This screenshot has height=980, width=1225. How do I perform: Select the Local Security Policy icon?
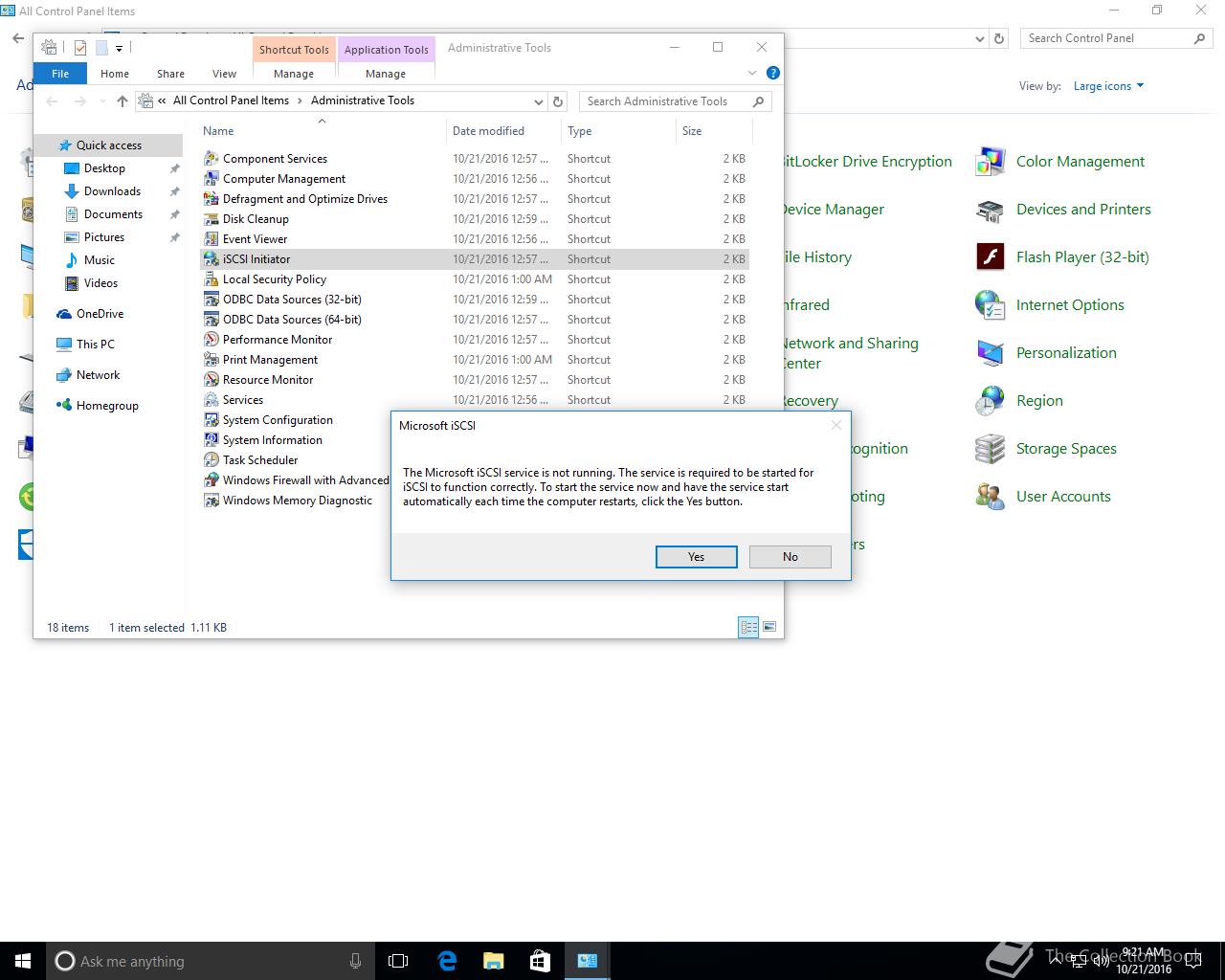(x=212, y=279)
